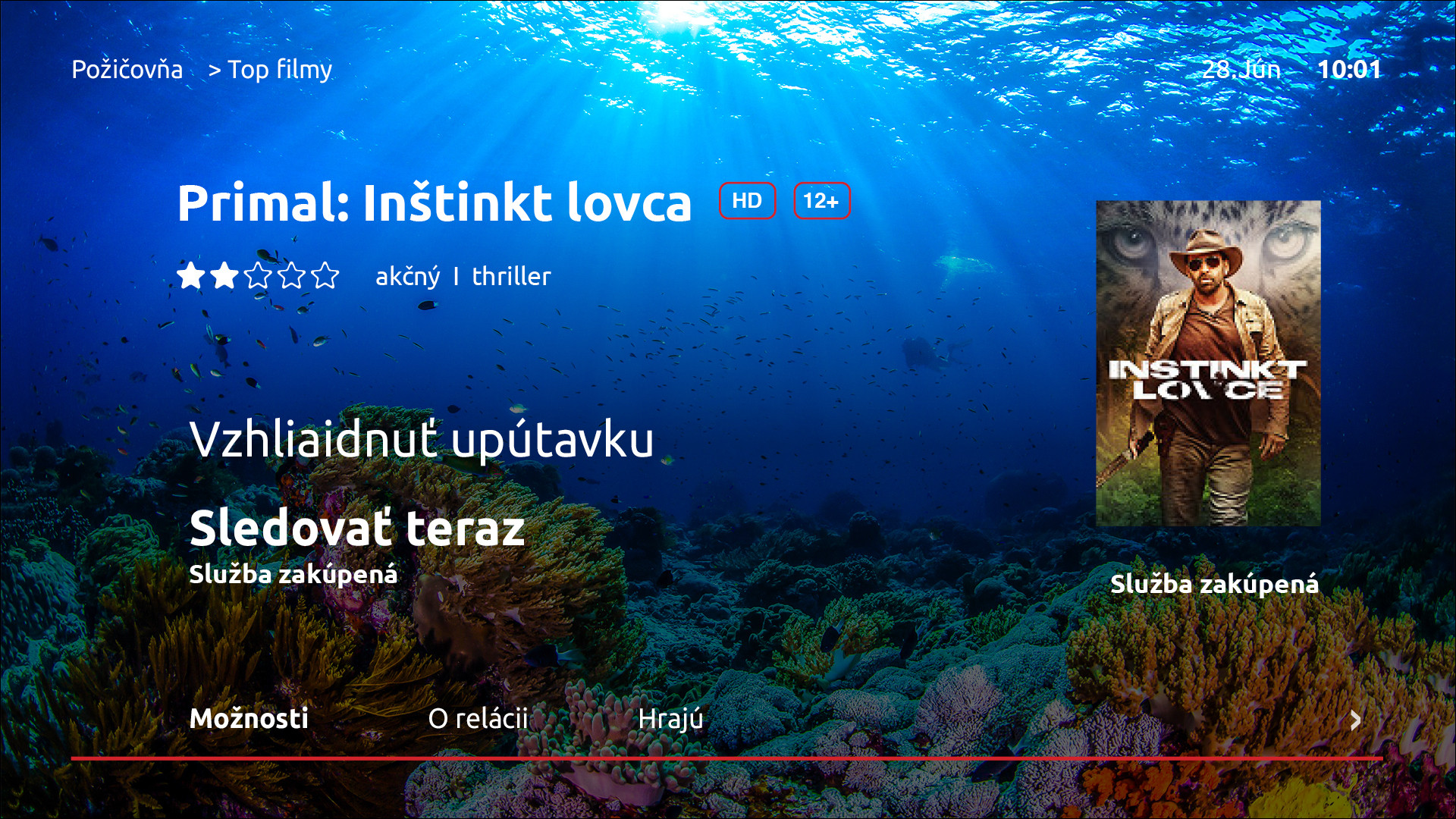The height and width of the screenshot is (819, 1456).
Task: Open the Inštinkt lovca movie poster
Action: 1208,363
